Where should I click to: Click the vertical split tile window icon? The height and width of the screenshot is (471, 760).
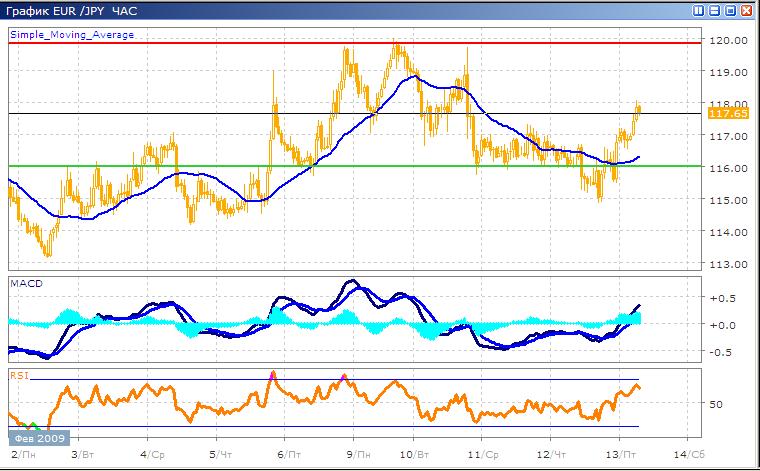coord(696,11)
